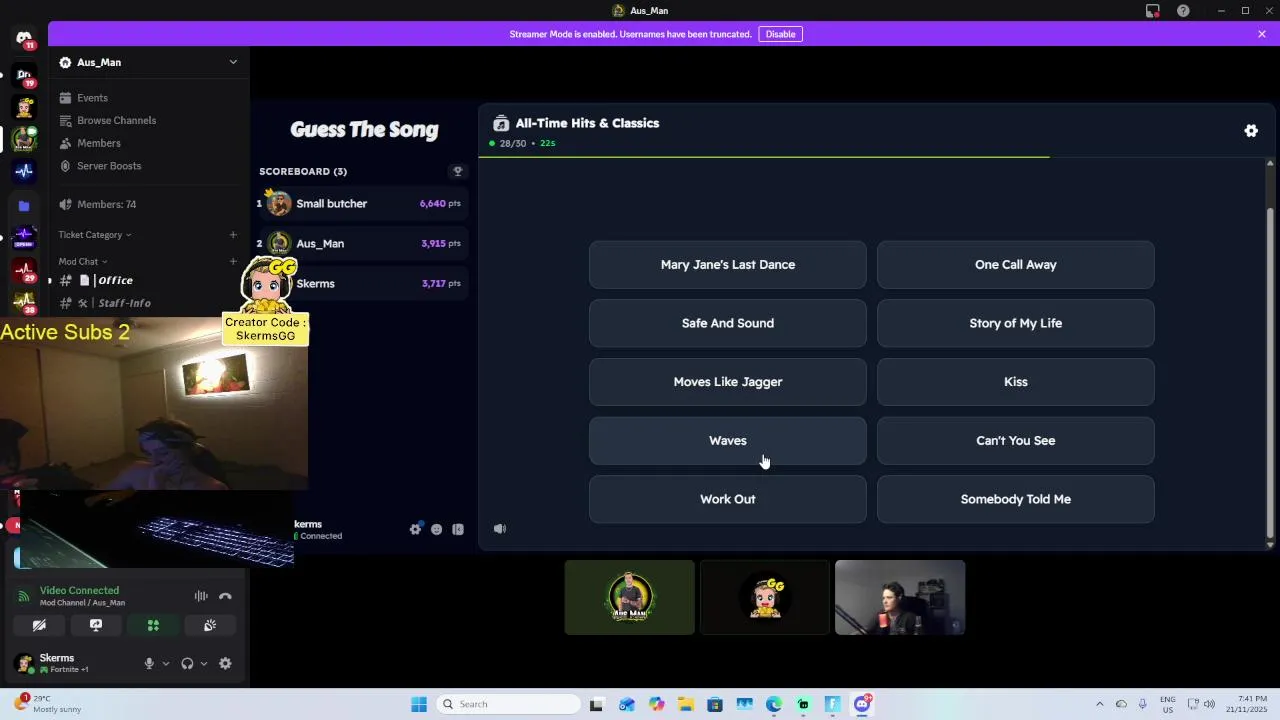Open activity settings gear near Connected status
This screenshot has height=720, width=1280.
click(x=416, y=529)
